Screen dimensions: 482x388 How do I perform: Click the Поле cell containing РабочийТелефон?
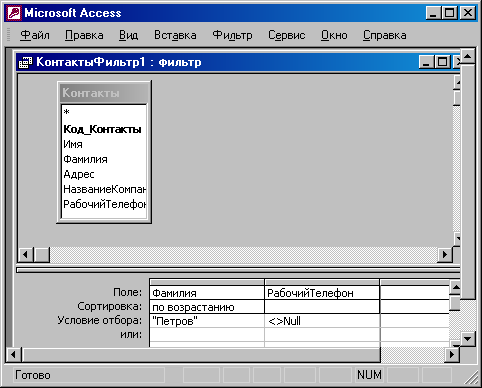click(x=322, y=293)
